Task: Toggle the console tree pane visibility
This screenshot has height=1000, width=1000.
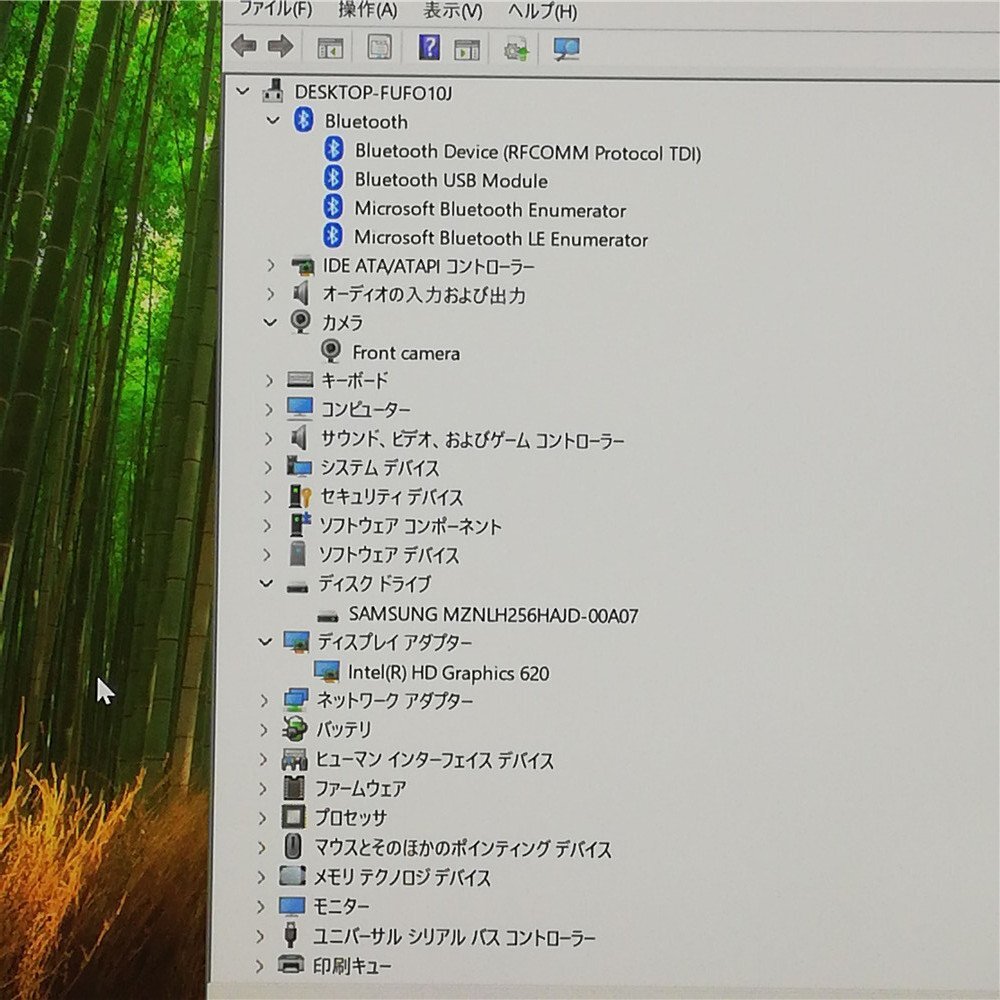Action: pos(330,47)
